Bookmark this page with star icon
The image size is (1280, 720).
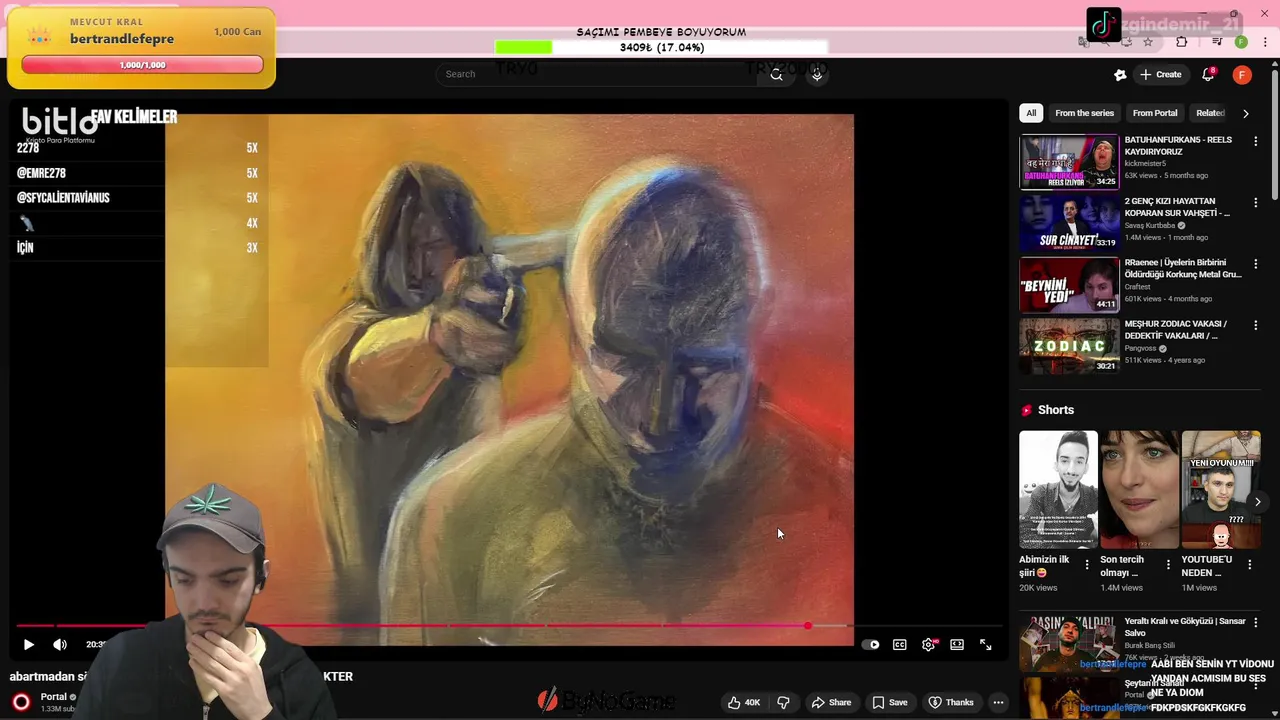[x=1148, y=42]
